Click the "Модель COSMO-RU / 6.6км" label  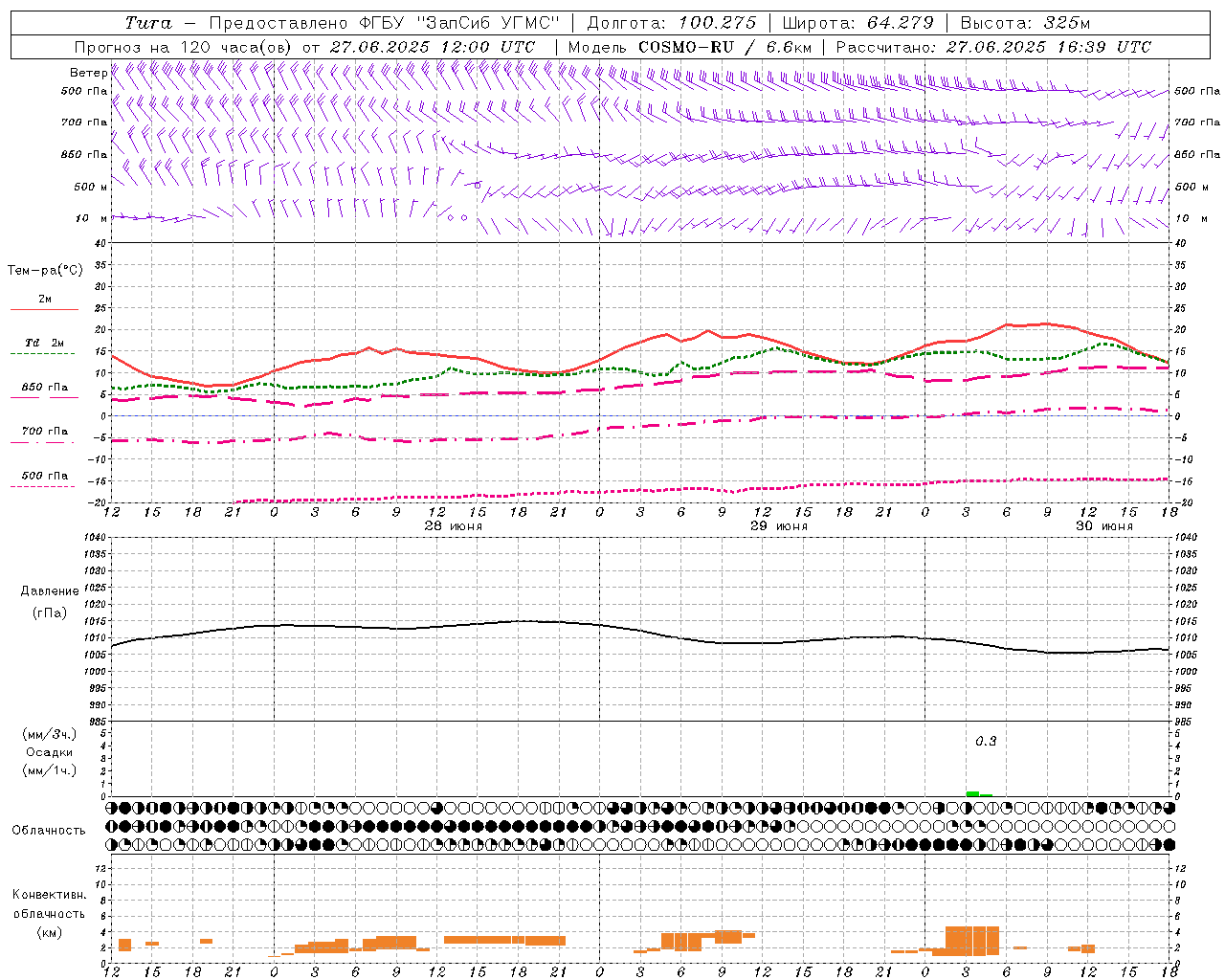pos(689,47)
